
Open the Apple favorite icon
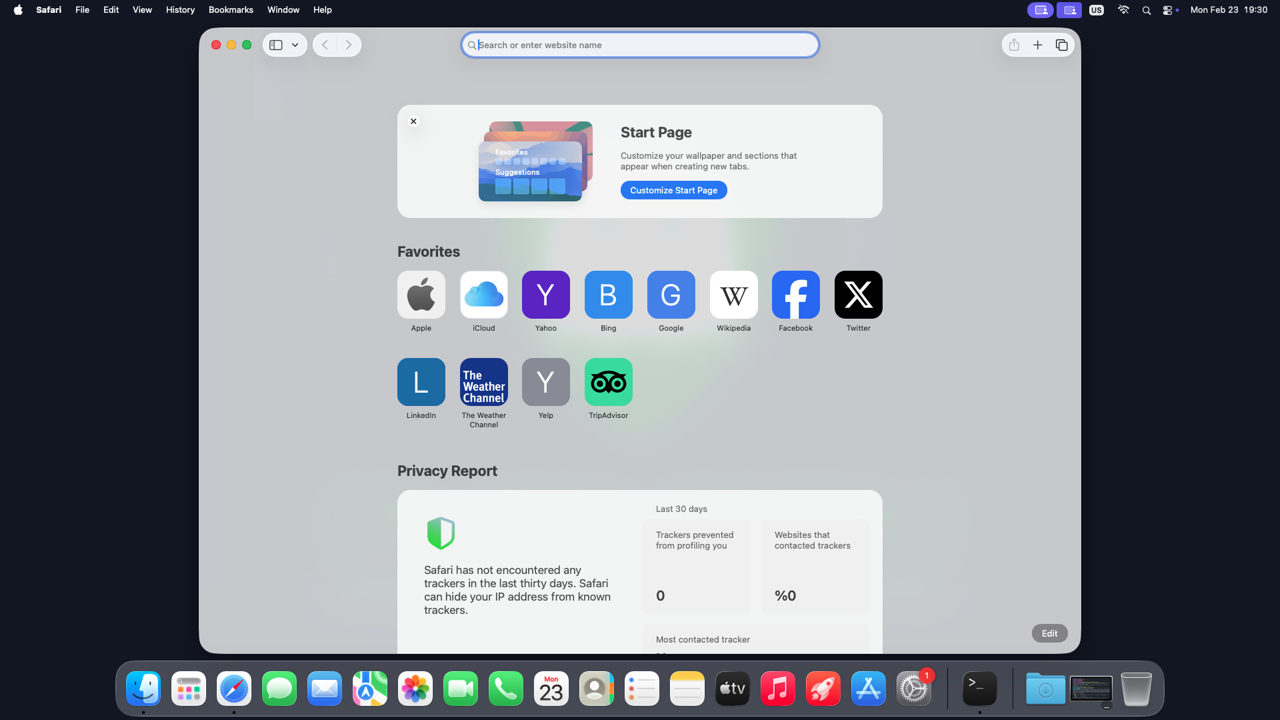click(x=421, y=295)
